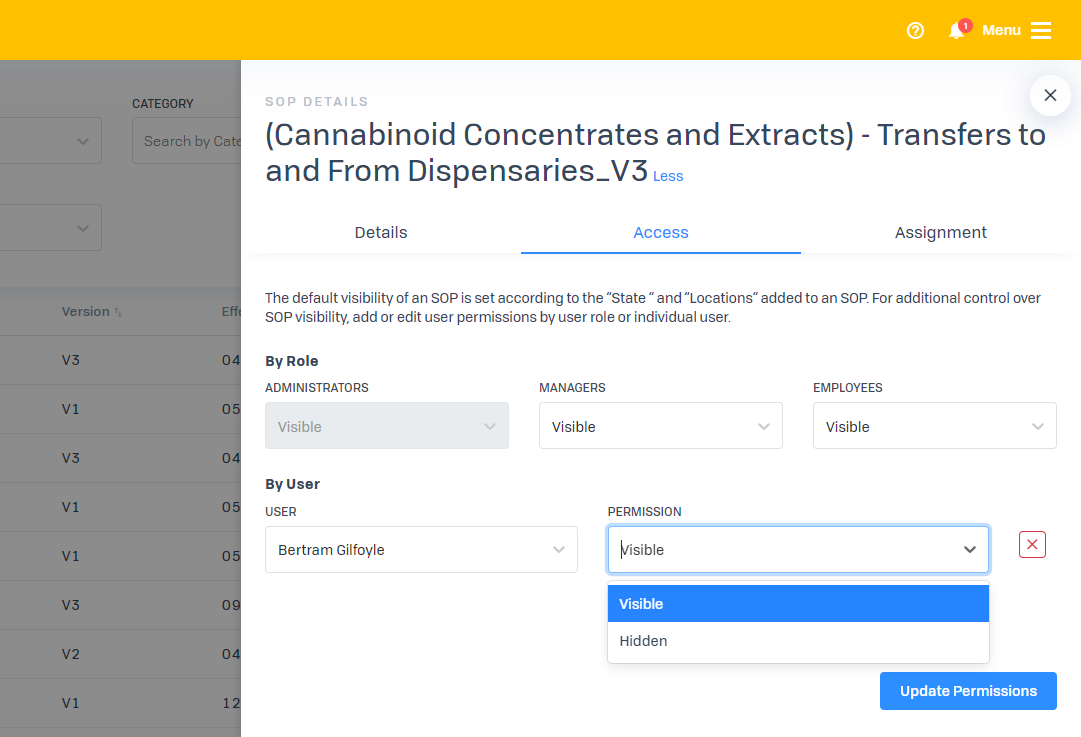Click the Update Permissions button
The width and height of the screenshot is (1081, 737).
(x=968, y=691)
